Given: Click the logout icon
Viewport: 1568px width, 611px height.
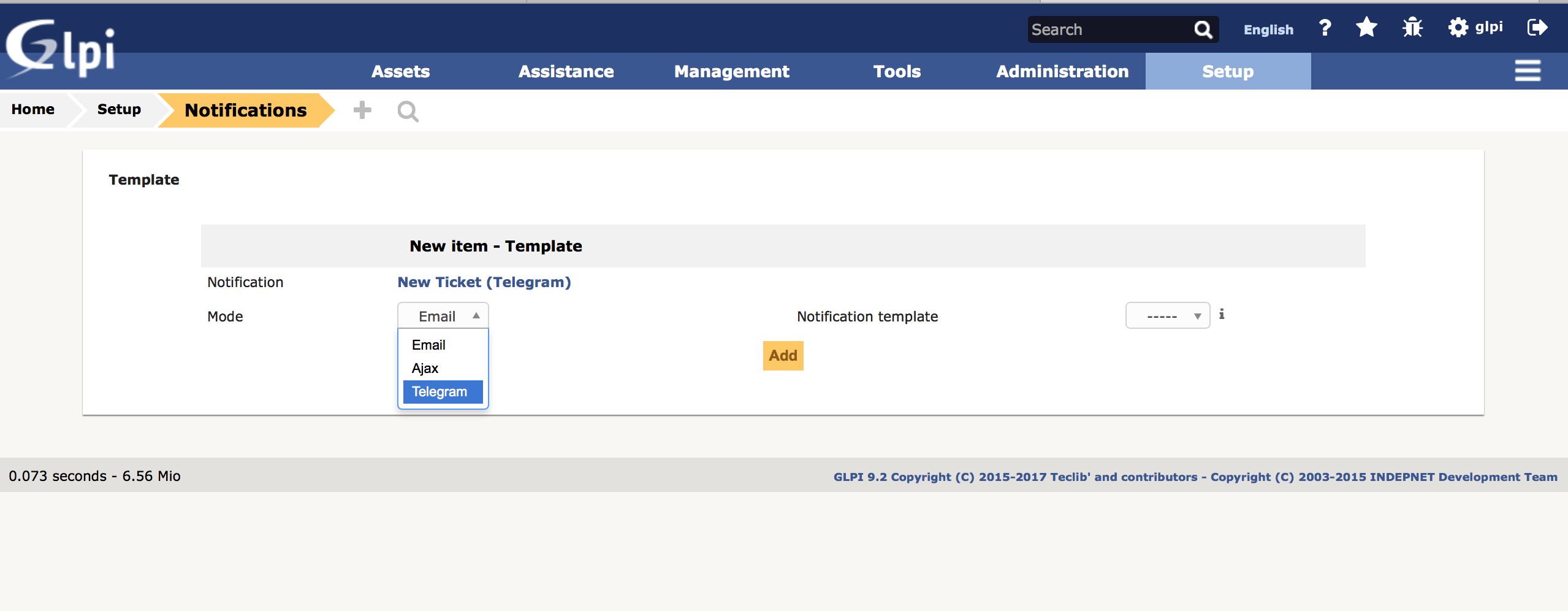Looking at the screenshot, I should tap(1537, 28).
